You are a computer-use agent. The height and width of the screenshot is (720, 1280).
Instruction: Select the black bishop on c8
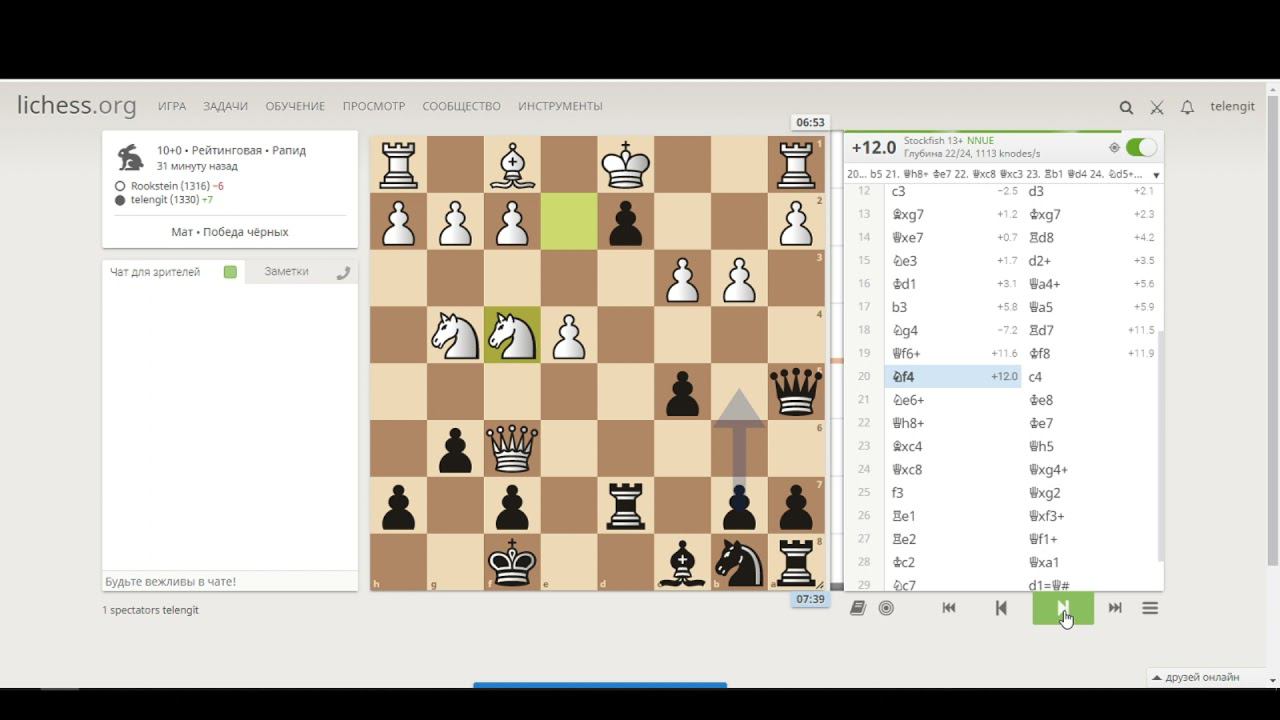coord(683,562)
